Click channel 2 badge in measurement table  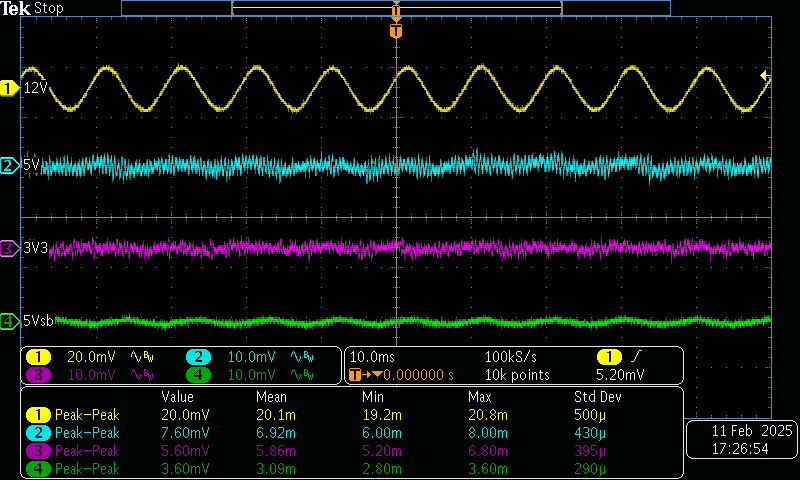(38, 433)
